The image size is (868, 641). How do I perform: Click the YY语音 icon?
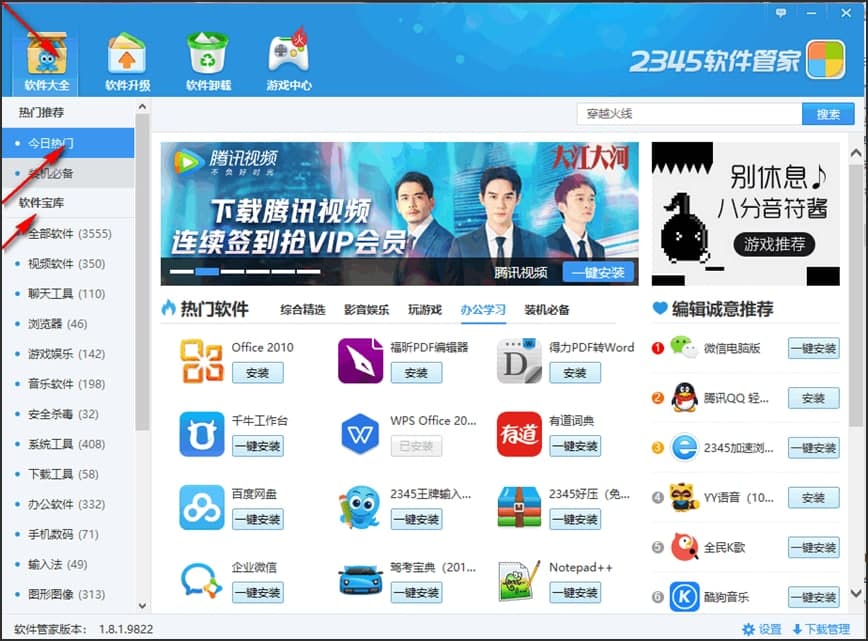(x=684, y=498)
